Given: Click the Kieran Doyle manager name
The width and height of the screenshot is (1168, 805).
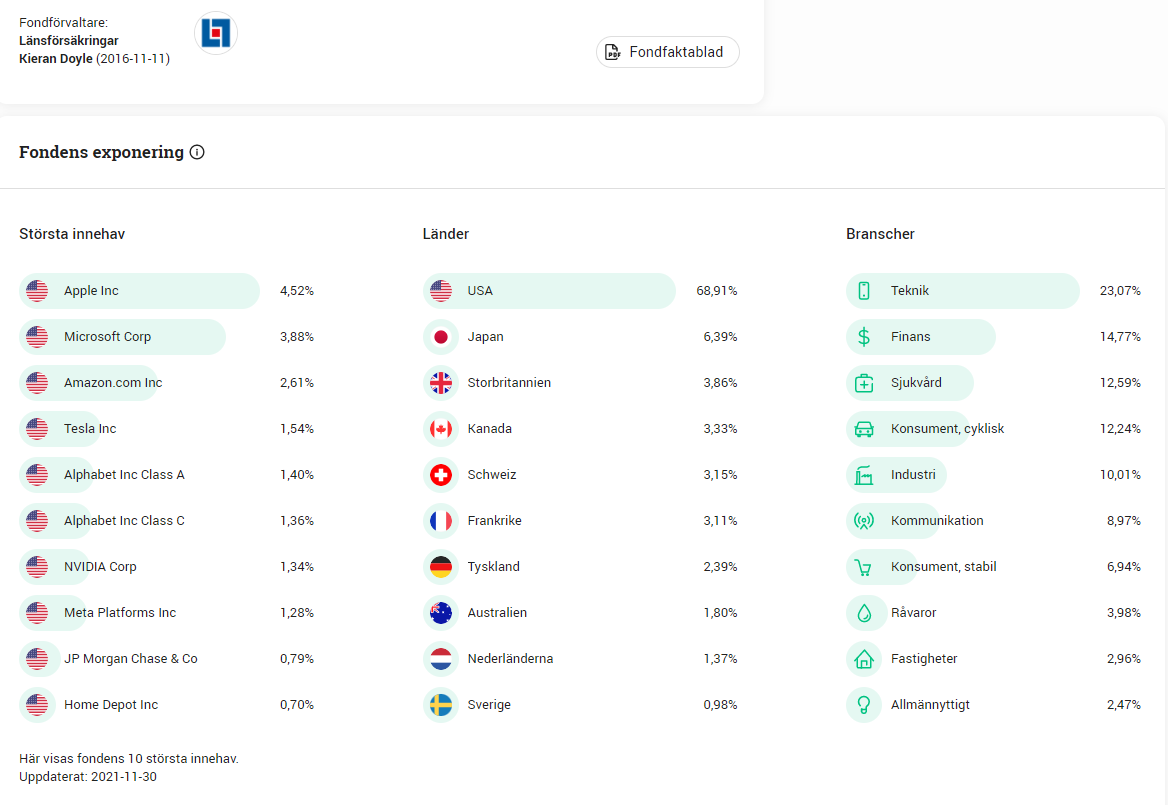Looking at the screenshot, I should pos(56,59).
